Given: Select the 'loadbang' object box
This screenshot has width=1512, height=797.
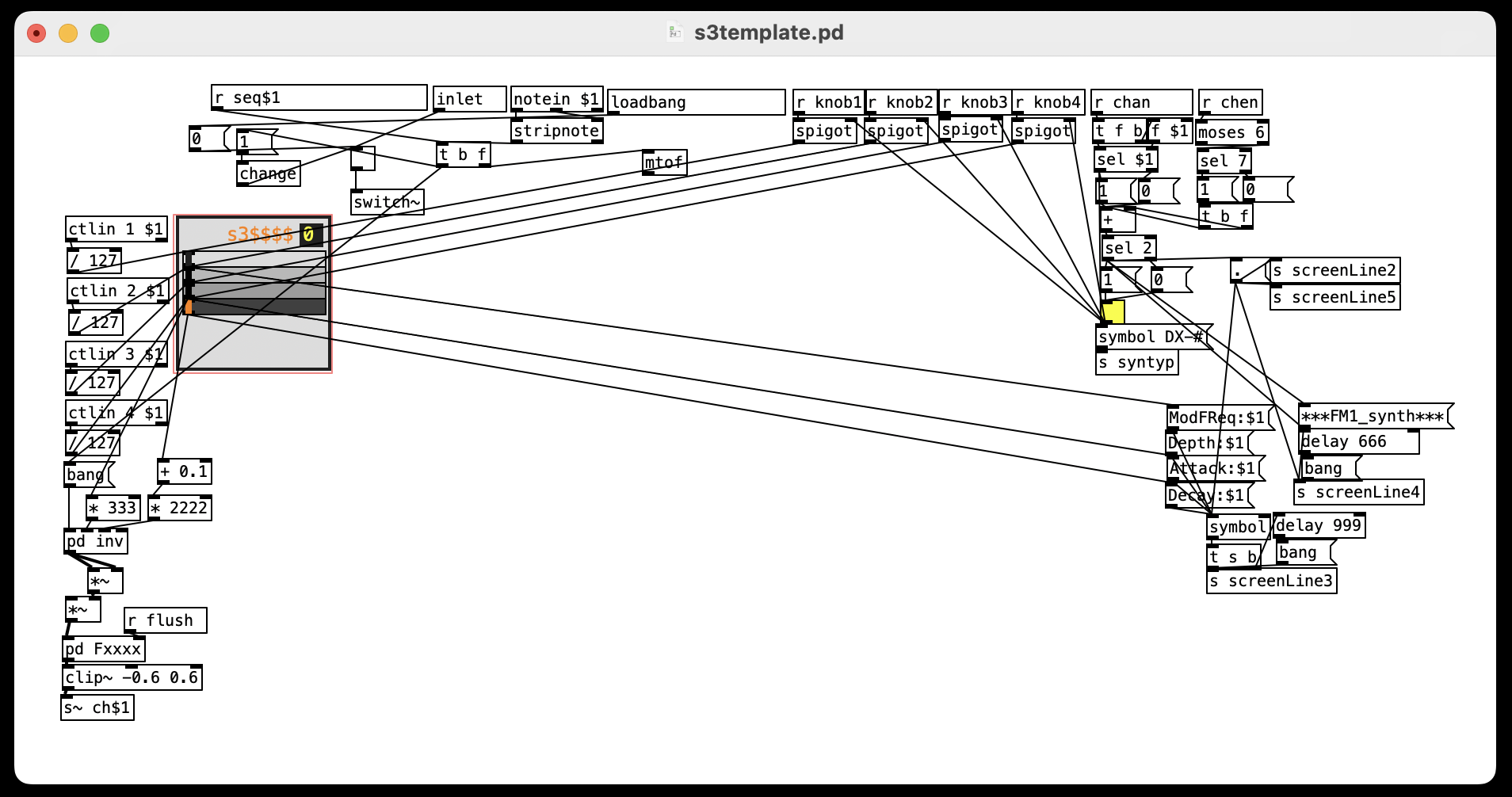Looking at the screenshot, I should coord(695,103).
